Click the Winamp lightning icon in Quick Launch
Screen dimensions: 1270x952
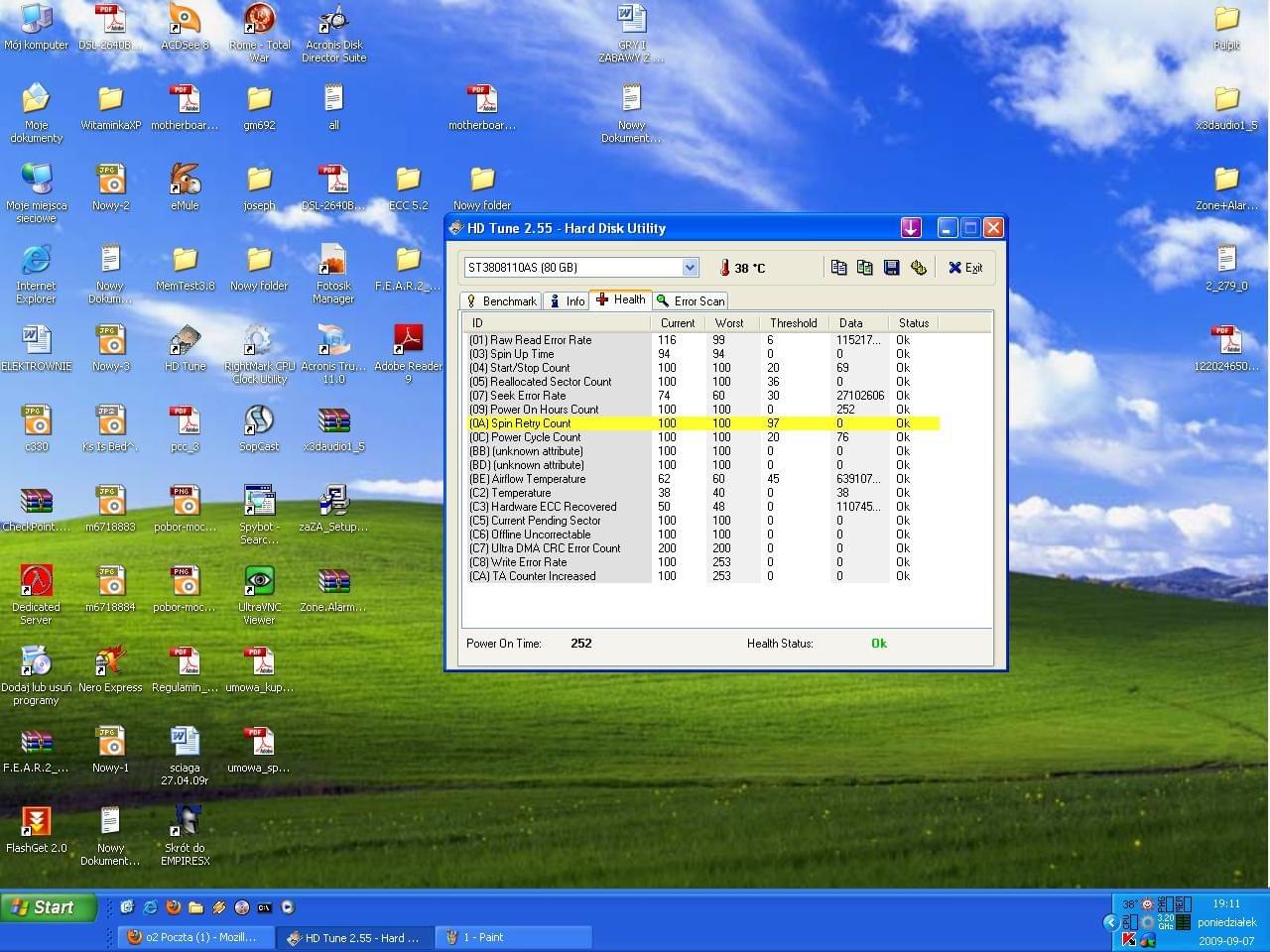[x=219, y=907]
